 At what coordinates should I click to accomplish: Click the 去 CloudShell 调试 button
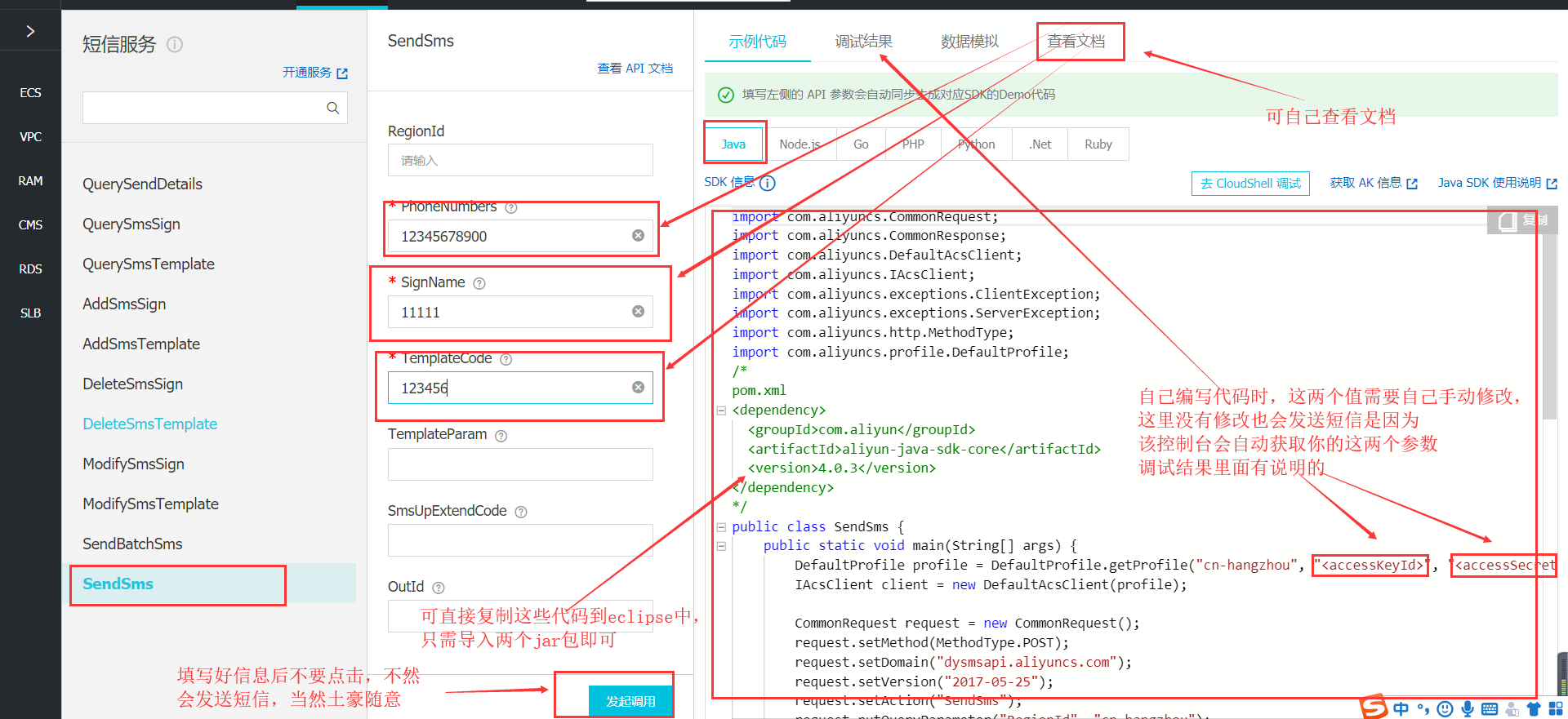pos(1250,184)
